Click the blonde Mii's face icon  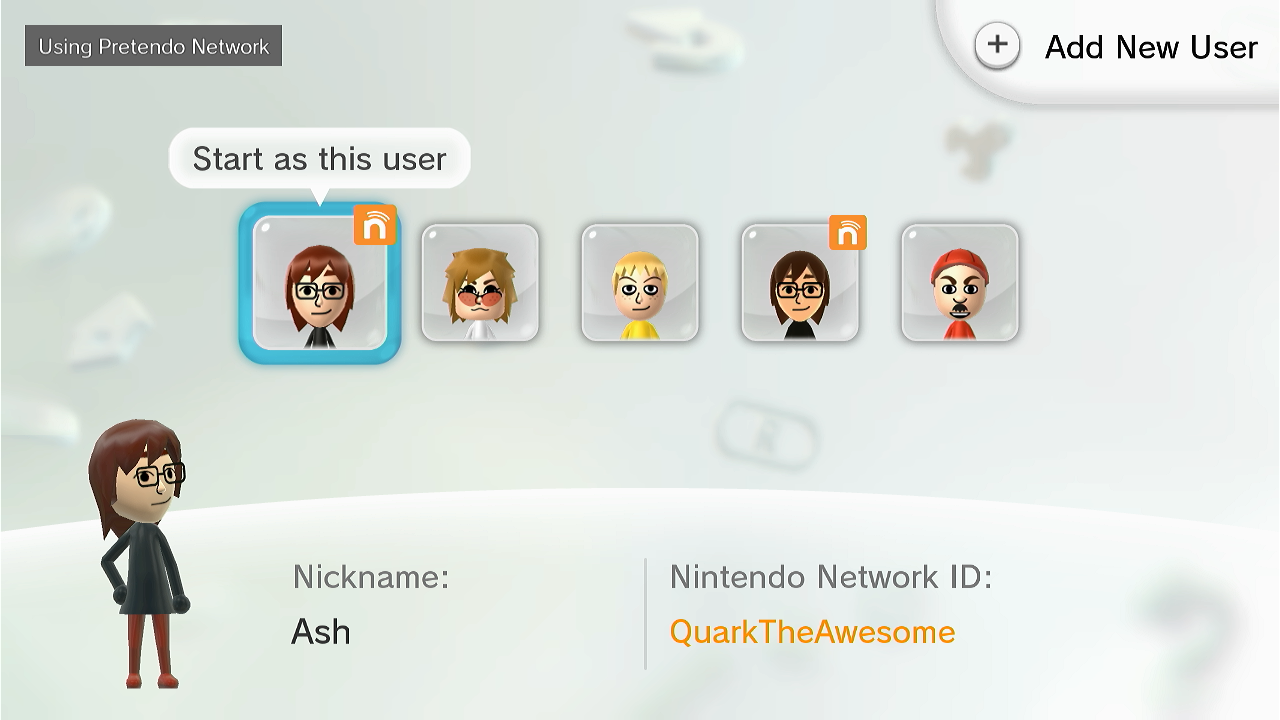(x=640, y=292)
